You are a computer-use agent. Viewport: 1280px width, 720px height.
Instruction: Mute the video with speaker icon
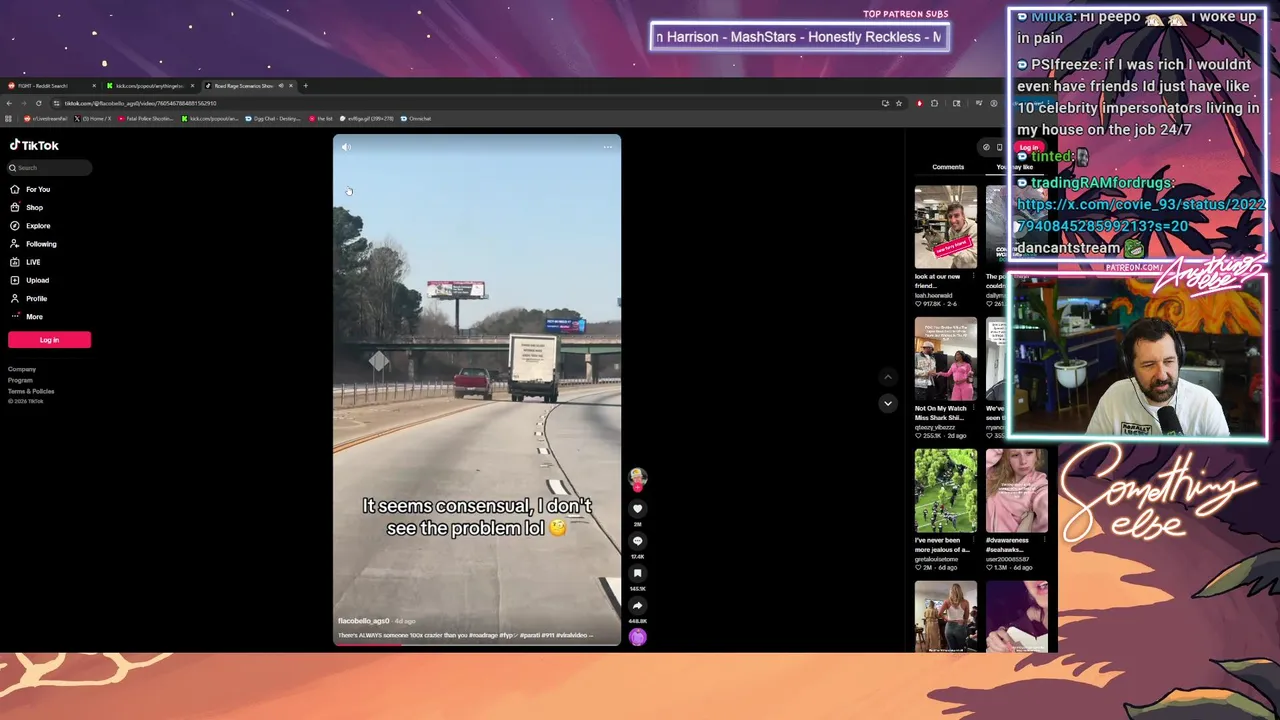pyautogui.click(x=346, y=147)
